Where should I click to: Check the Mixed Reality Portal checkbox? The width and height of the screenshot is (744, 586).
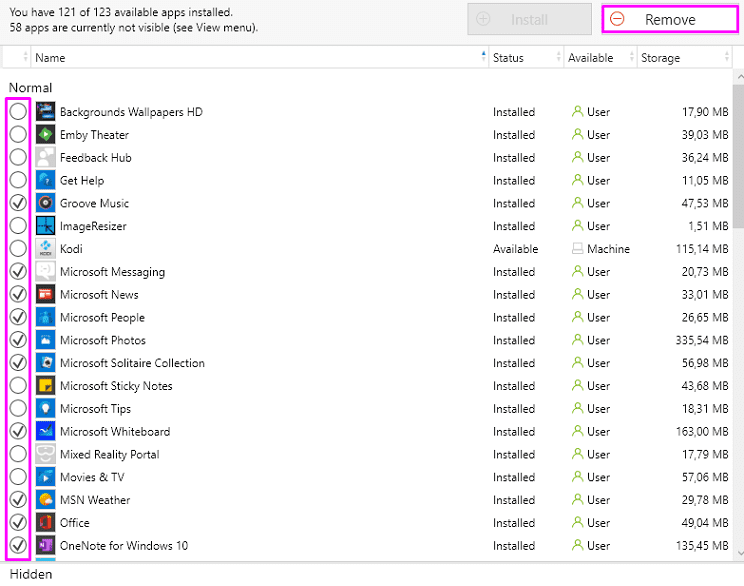(18, 454)
